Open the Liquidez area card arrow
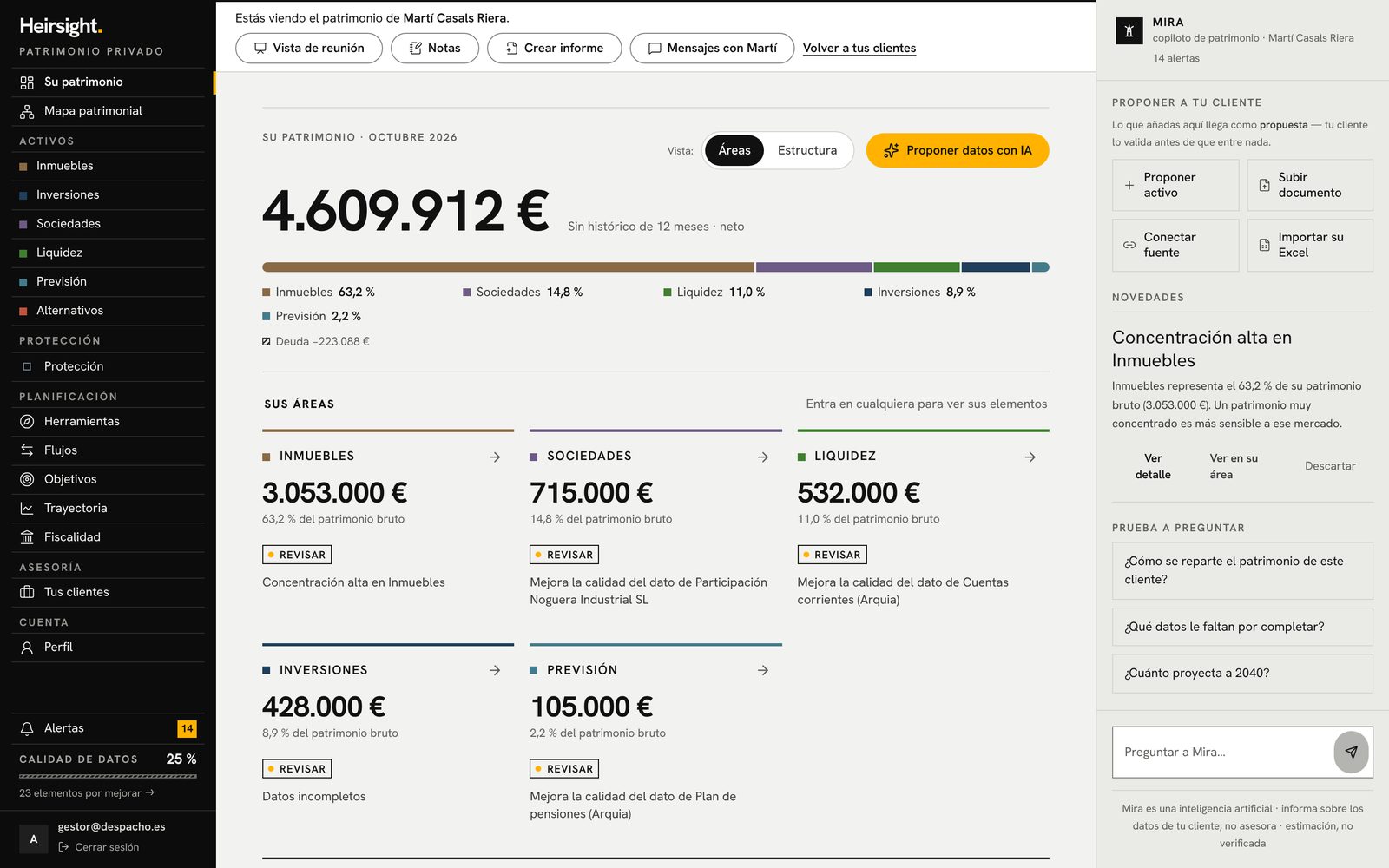 [1030, 457]
